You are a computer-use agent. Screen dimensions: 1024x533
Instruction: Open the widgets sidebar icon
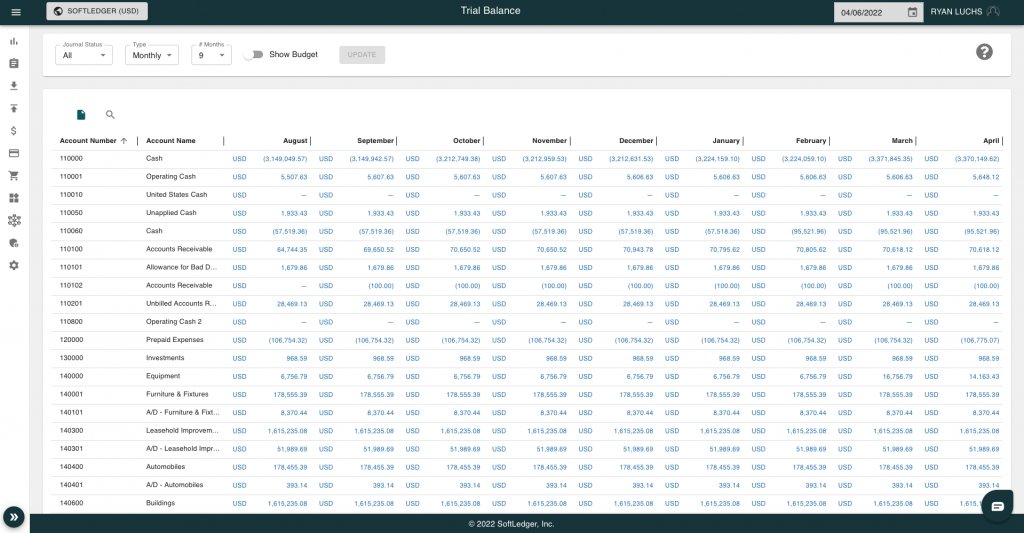14,198
